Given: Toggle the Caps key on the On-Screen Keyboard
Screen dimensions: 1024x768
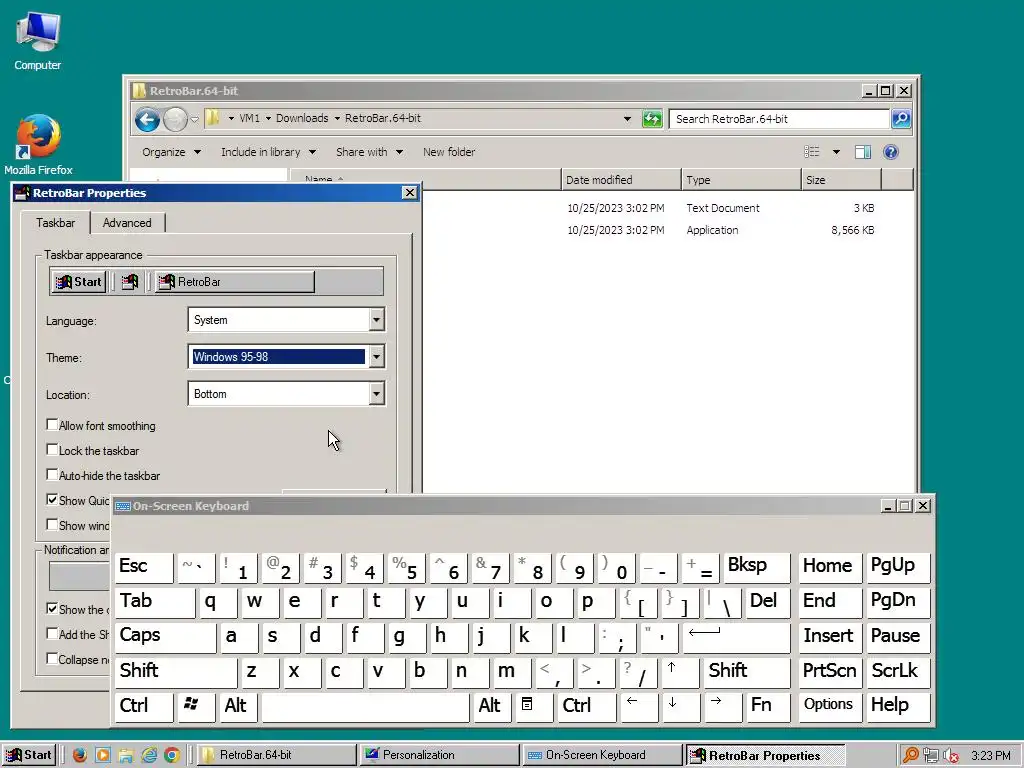Looking at the screenshot, I should 165,637.
